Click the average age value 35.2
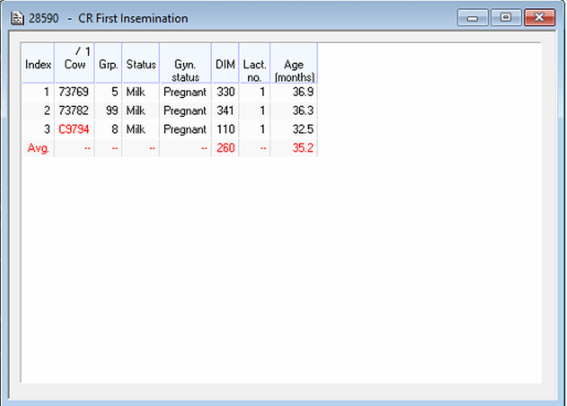The height and width of the screenshot is (406, 567). (303, 148)
